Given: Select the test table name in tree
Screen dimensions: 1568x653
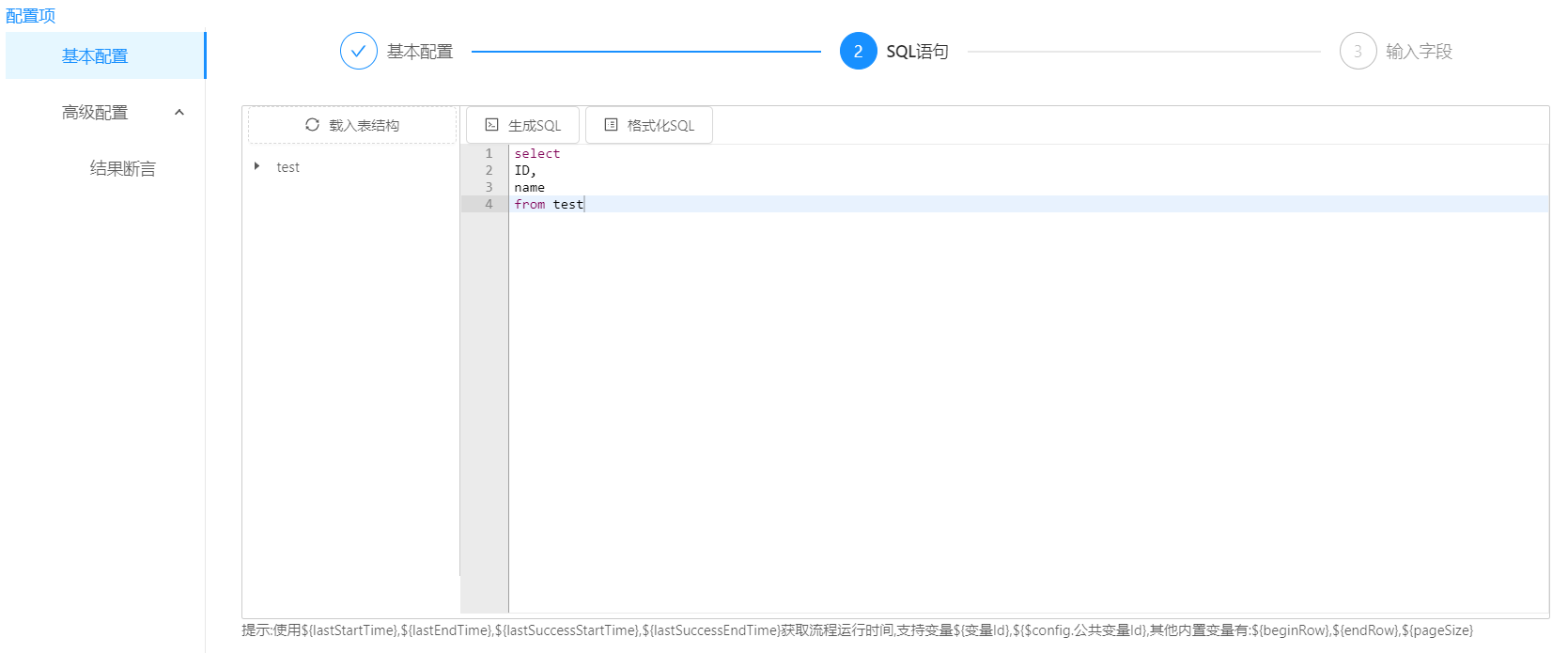Looking at the screenshot, I should (x=287, y=167).
